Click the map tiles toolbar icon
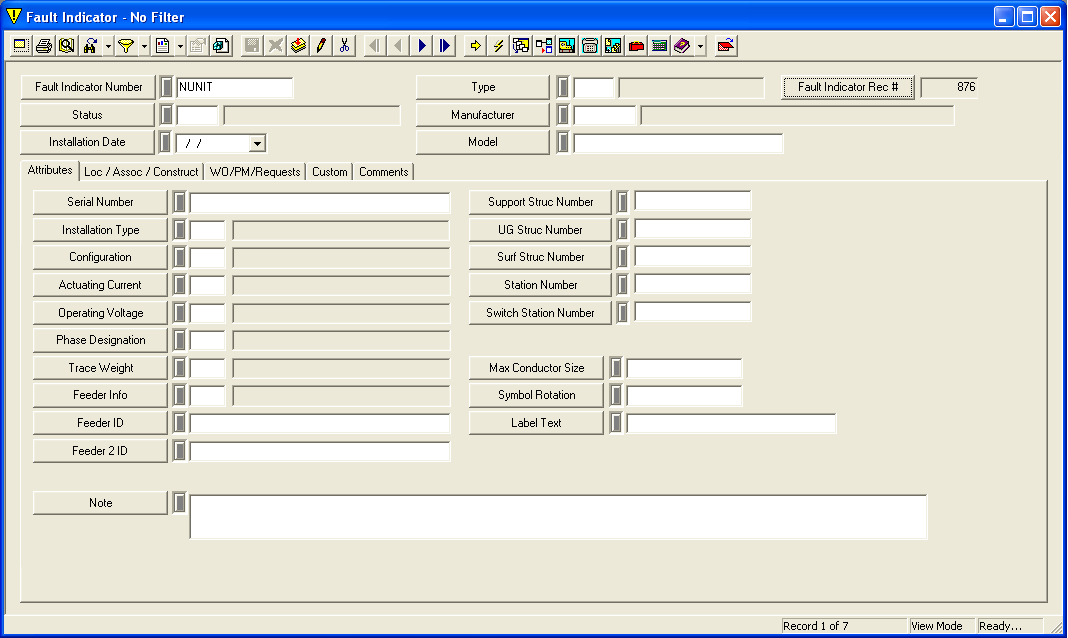This screenshot has width=1068, height=638. [613, 46]
